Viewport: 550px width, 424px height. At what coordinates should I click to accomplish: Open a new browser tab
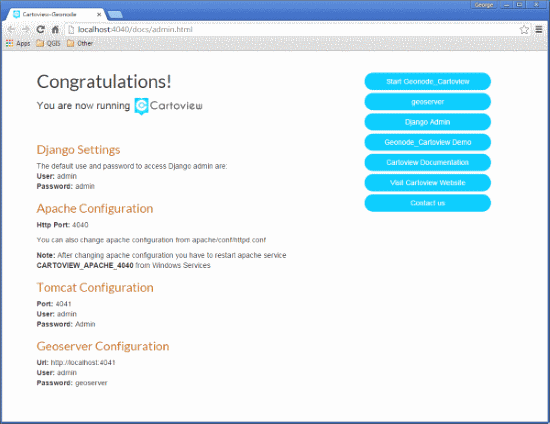point(115,14)
